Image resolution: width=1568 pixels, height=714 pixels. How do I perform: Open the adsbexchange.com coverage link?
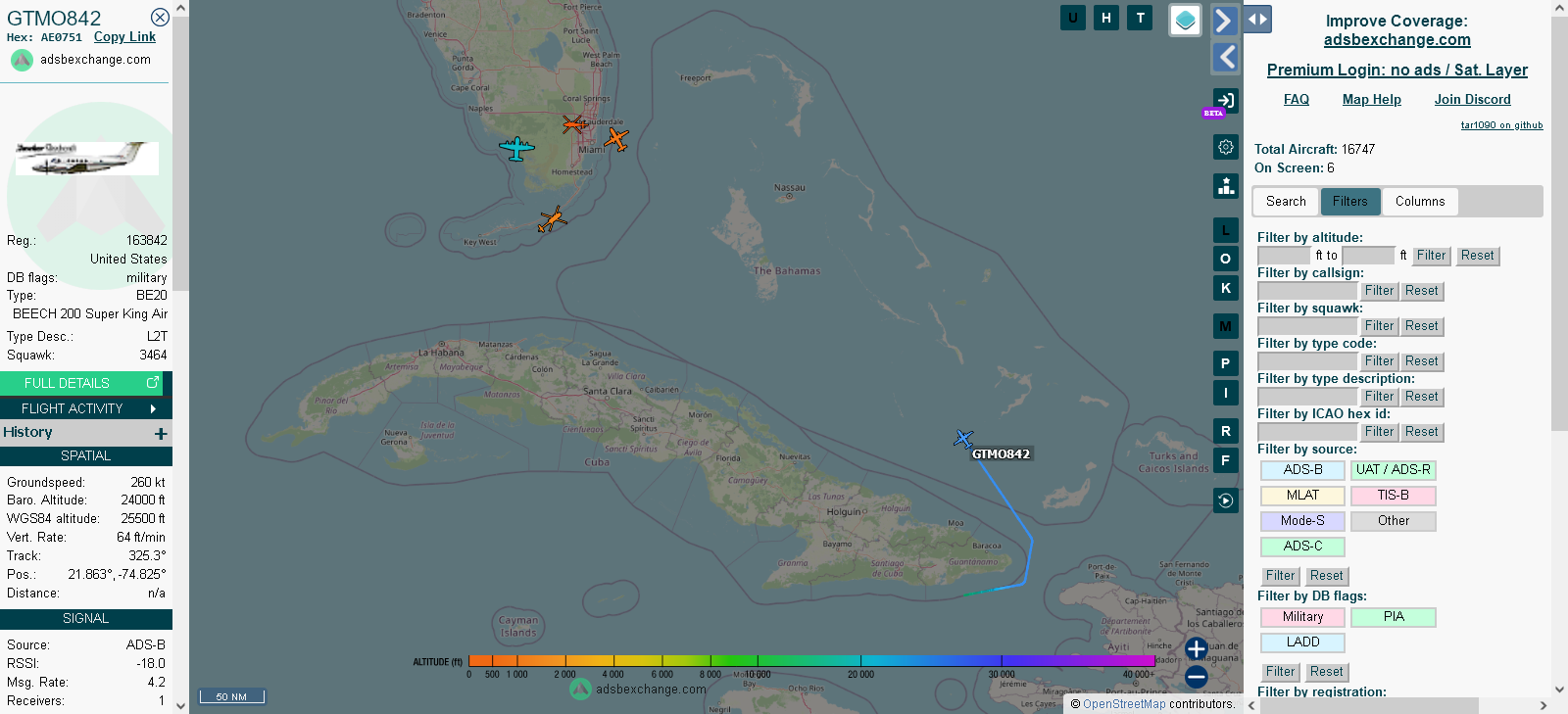[x=1396, y=40]
